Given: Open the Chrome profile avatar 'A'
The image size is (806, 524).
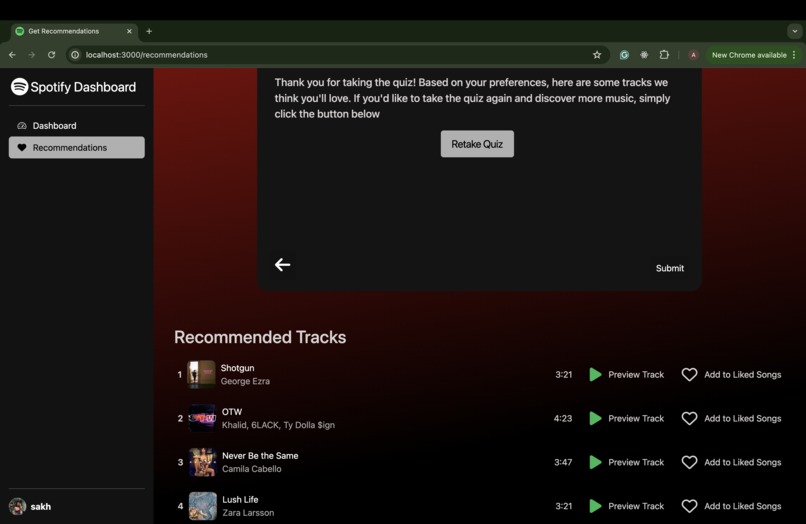Looking at the screenshot, I should pyautogui.click(x=693, y=55).
